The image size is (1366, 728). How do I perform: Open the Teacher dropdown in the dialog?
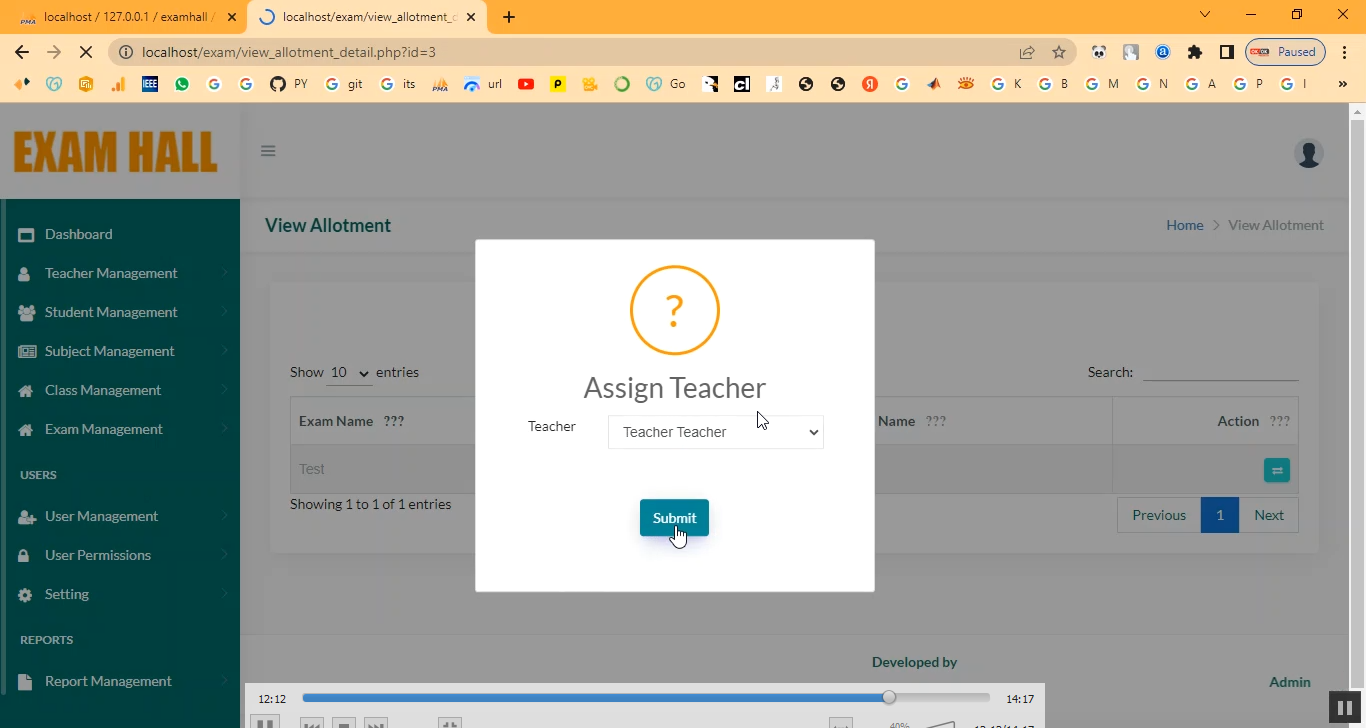coord(715,432)
